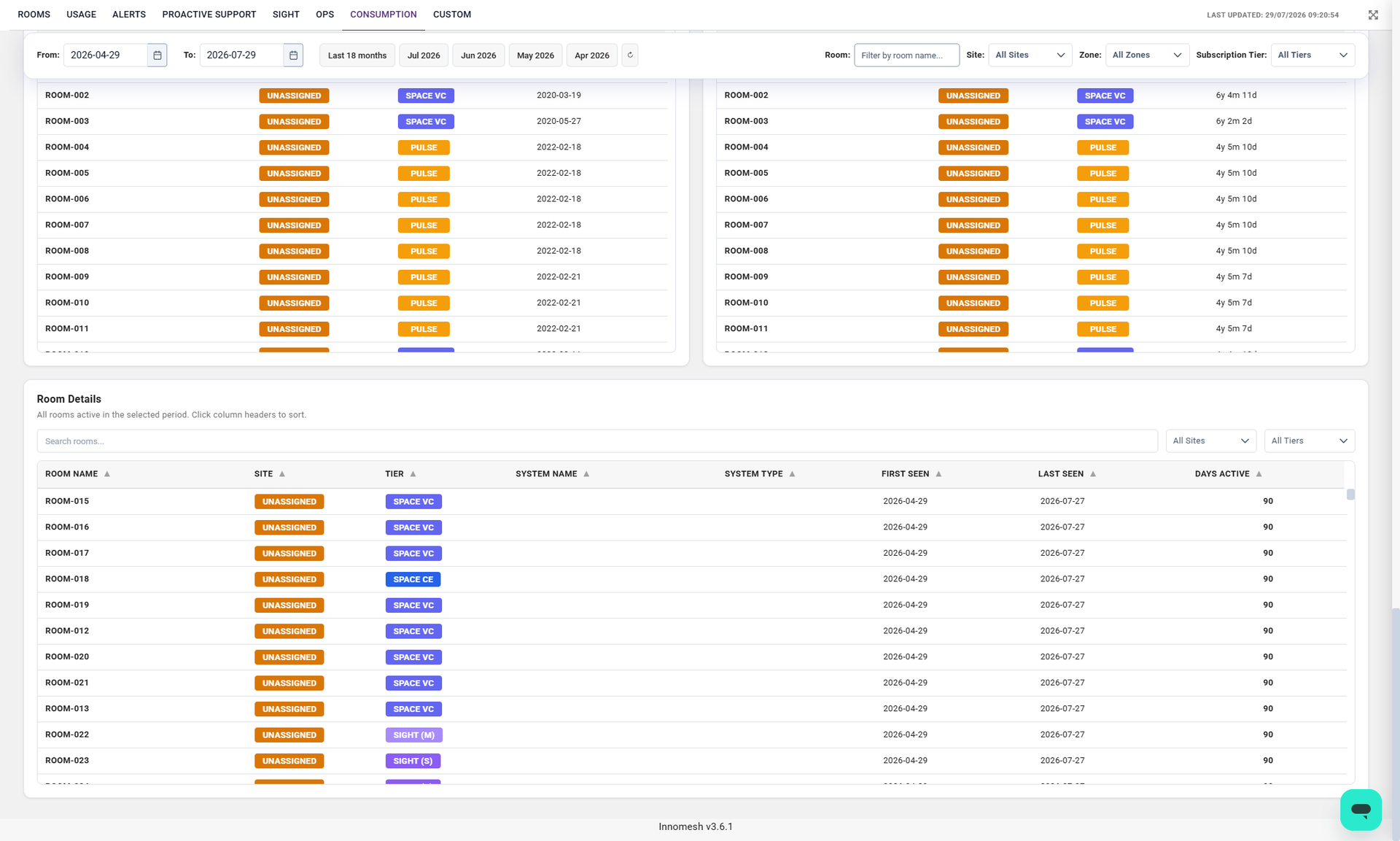1400x841 pixels.
Task: Click ROOM-004 in the left table
Action: [67, 147]
